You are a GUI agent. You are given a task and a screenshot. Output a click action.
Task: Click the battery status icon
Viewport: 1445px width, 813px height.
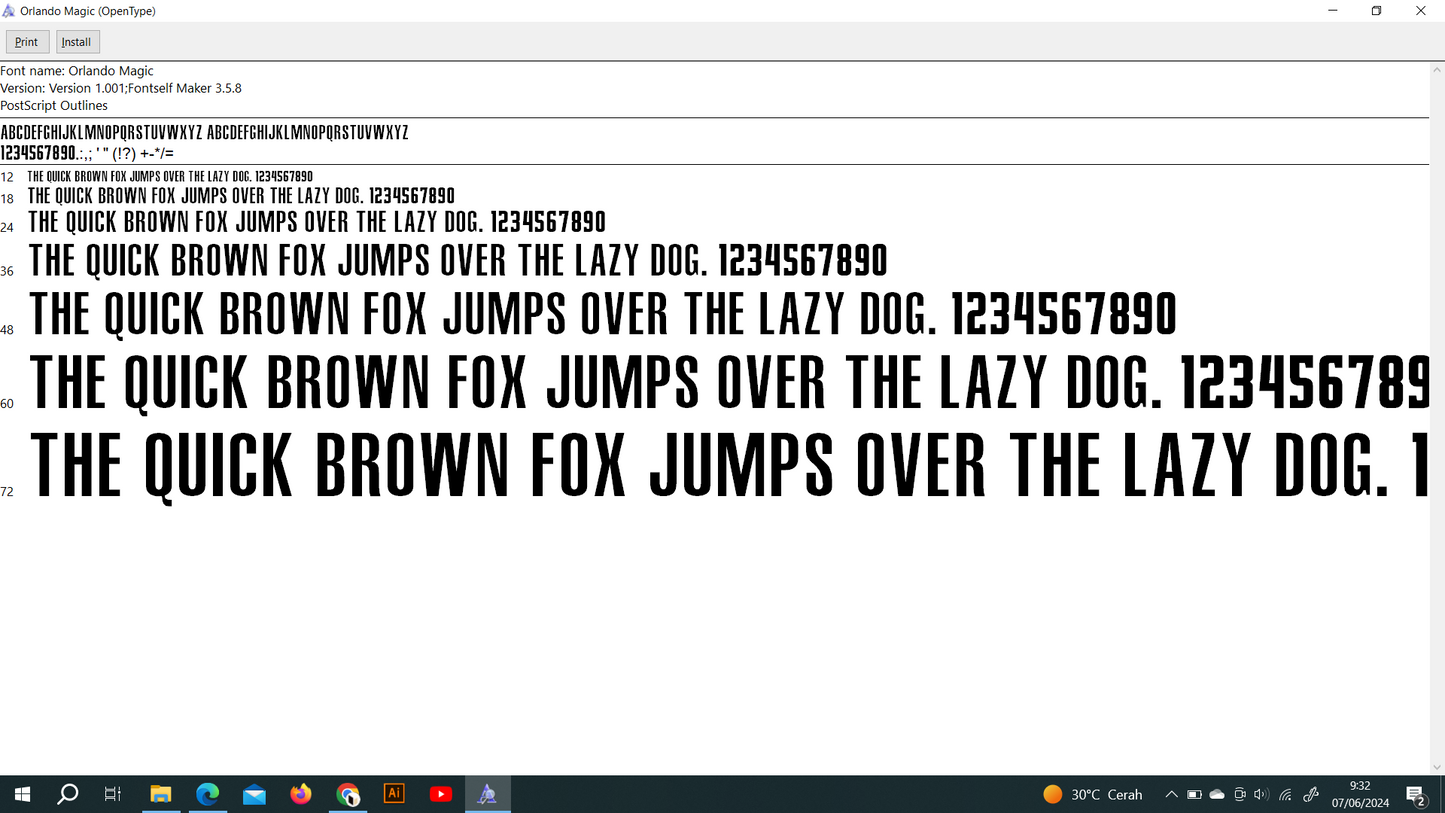1194,795
